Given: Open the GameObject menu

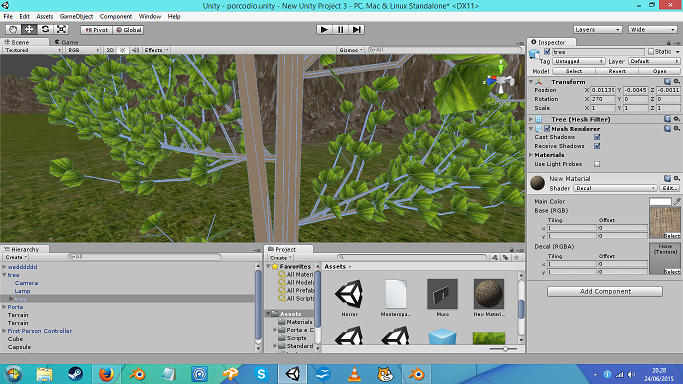Looking at the screenshot, I should (x=76, y=17).
